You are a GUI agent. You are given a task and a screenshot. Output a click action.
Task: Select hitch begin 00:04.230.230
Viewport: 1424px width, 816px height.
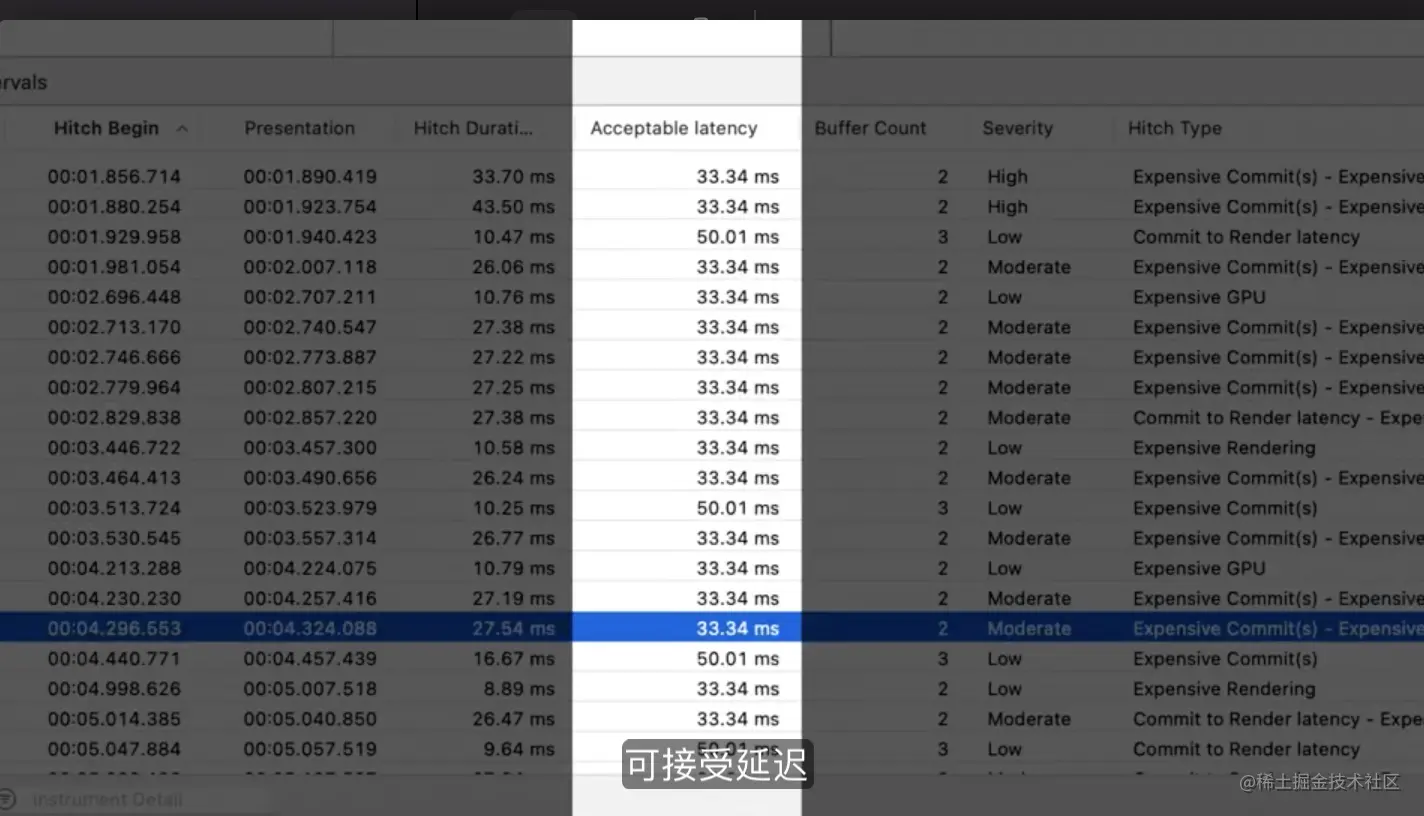[114, 598]
